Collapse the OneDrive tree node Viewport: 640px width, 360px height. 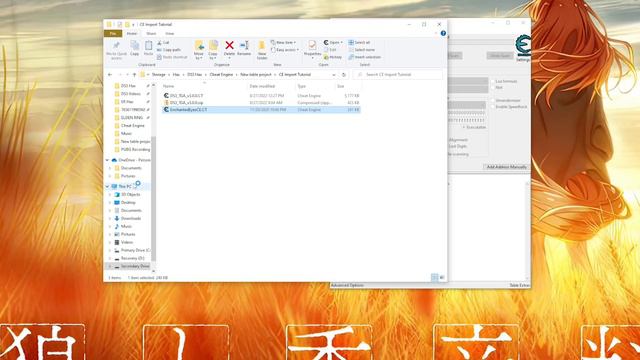(108, 160)
